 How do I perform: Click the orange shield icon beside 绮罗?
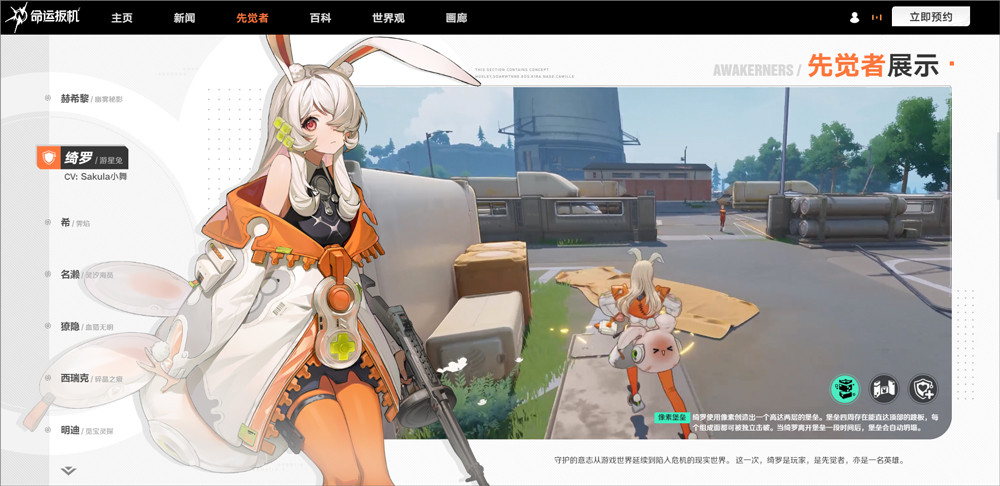click(48, 157)
